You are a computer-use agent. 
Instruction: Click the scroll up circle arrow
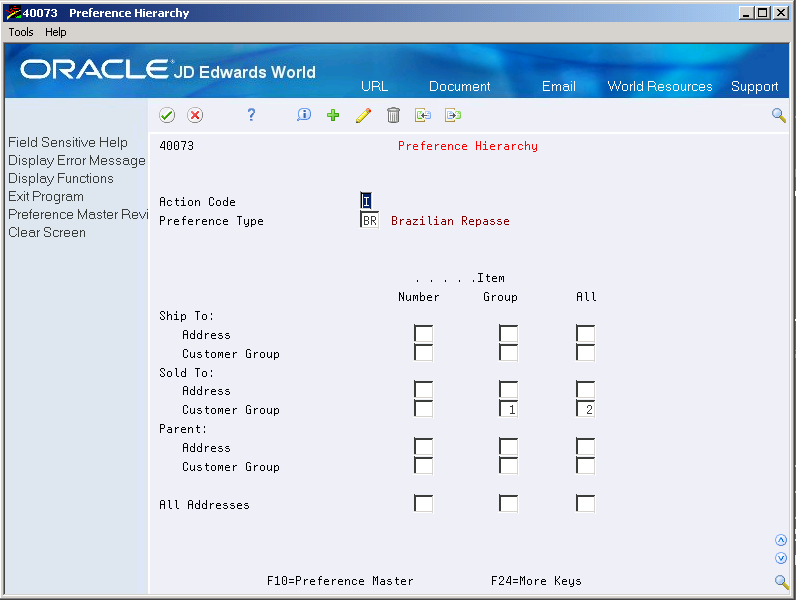[x=781, y=540]
